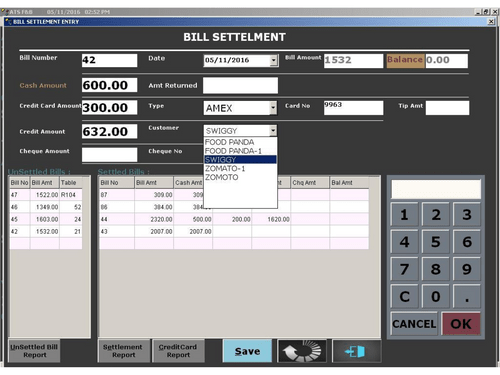Close the Bill Settlement Entry window
This screenshot has width=500, height=375.
pyautogui.click(x=491, y=22)
